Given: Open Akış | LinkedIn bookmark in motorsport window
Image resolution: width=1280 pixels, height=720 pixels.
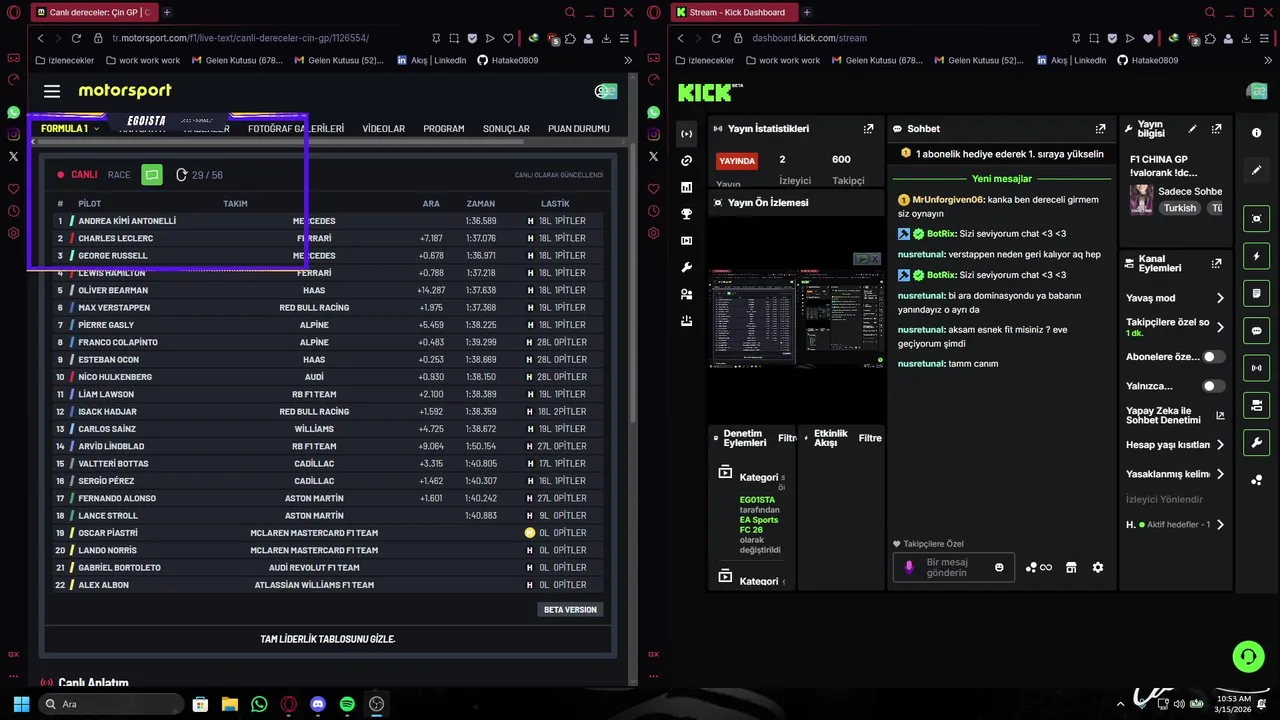Looking at the screenshot, I should pyautogui.click(x=430, y=60).
